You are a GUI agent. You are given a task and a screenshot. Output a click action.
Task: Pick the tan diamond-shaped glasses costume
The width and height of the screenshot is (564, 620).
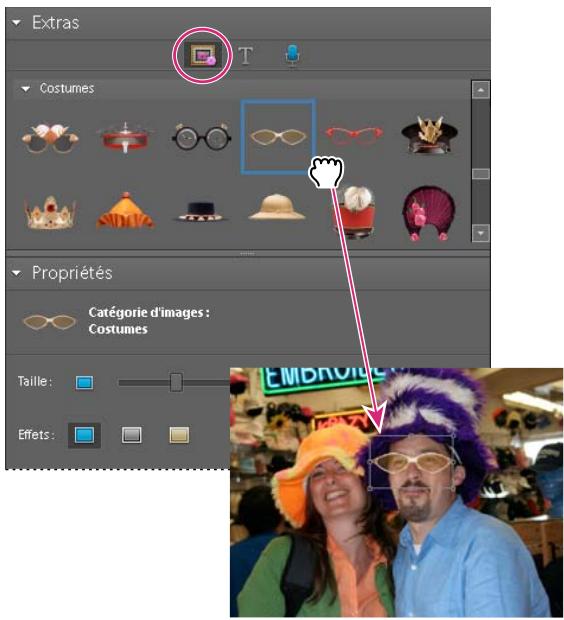pos(278,137)
